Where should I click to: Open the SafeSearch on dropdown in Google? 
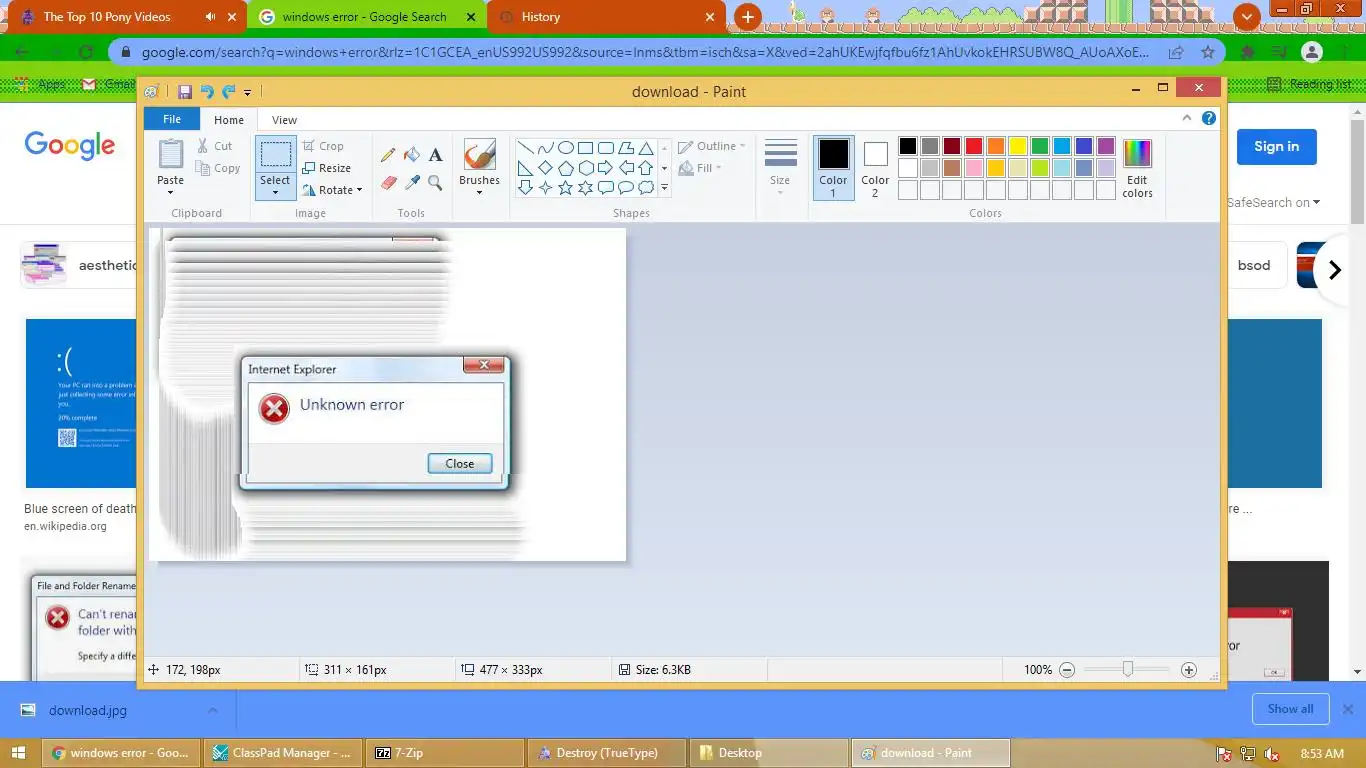[x=1273, y=202]
